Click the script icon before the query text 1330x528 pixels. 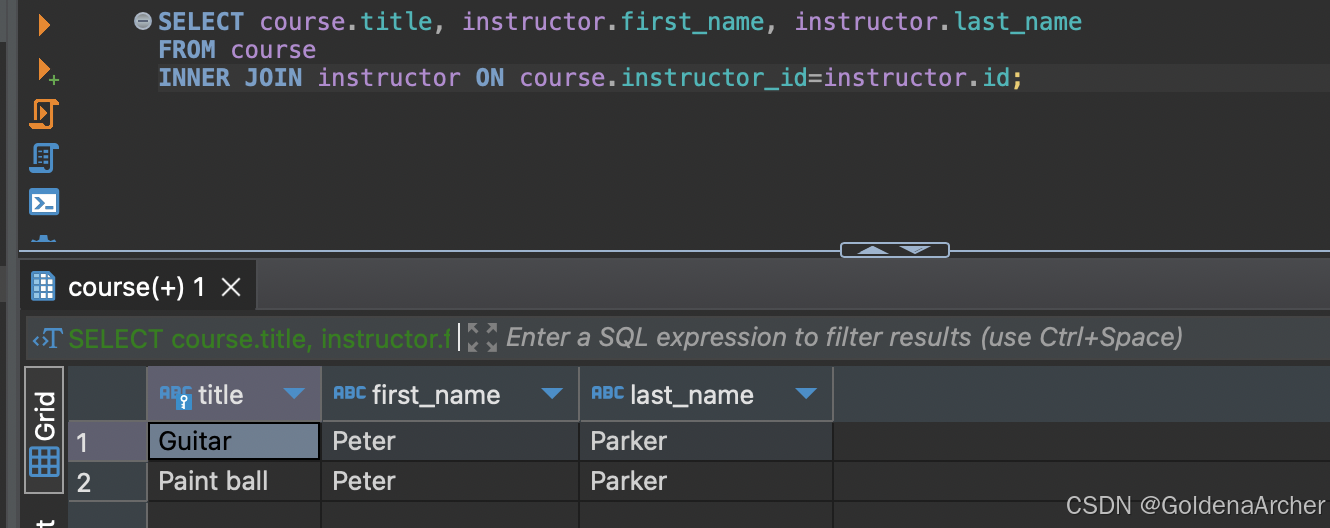tap(48, 338)
